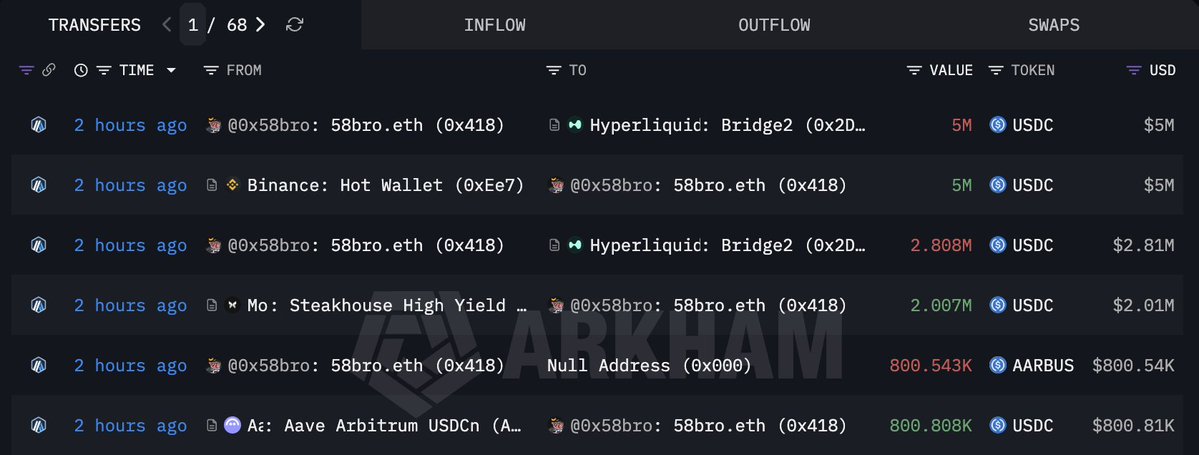The width and height of the screenshot is (1199, 455).
Task: Open the VALUE column filter
Action: point(914,70)
